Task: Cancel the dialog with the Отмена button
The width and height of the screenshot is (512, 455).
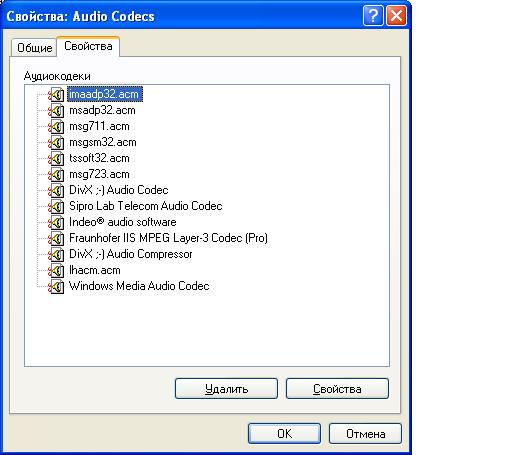Action: (365, 434)
